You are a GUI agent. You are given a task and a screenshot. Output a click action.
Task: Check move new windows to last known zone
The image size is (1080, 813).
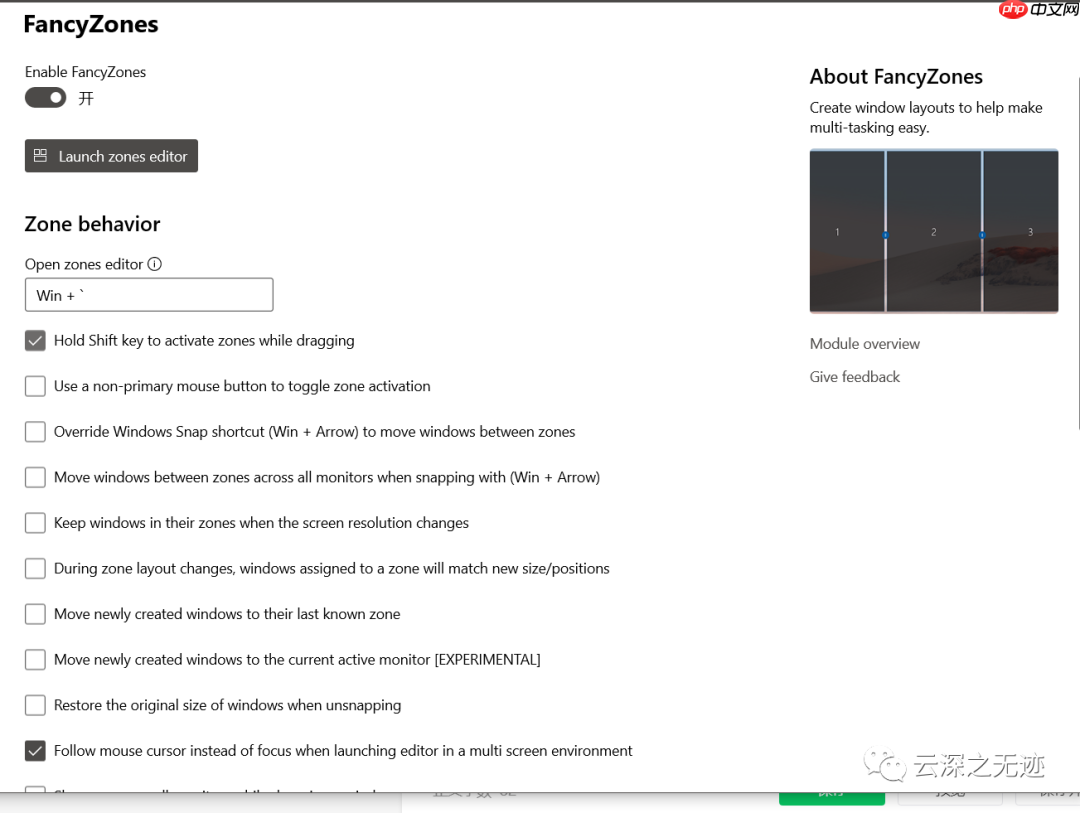pyautogui.click(x=35, y=614)
